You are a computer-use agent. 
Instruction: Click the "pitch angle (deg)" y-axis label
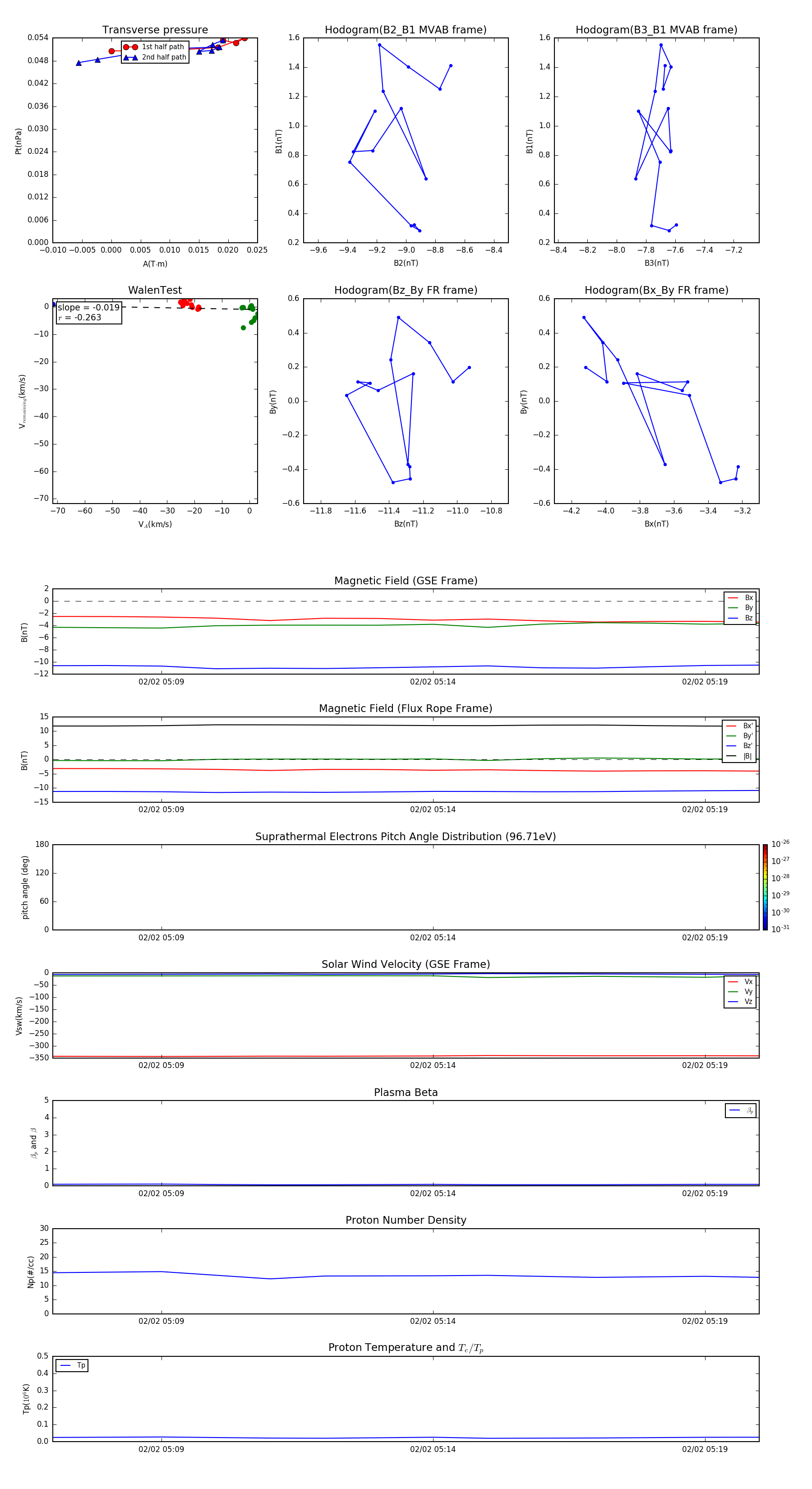[25, 887]
